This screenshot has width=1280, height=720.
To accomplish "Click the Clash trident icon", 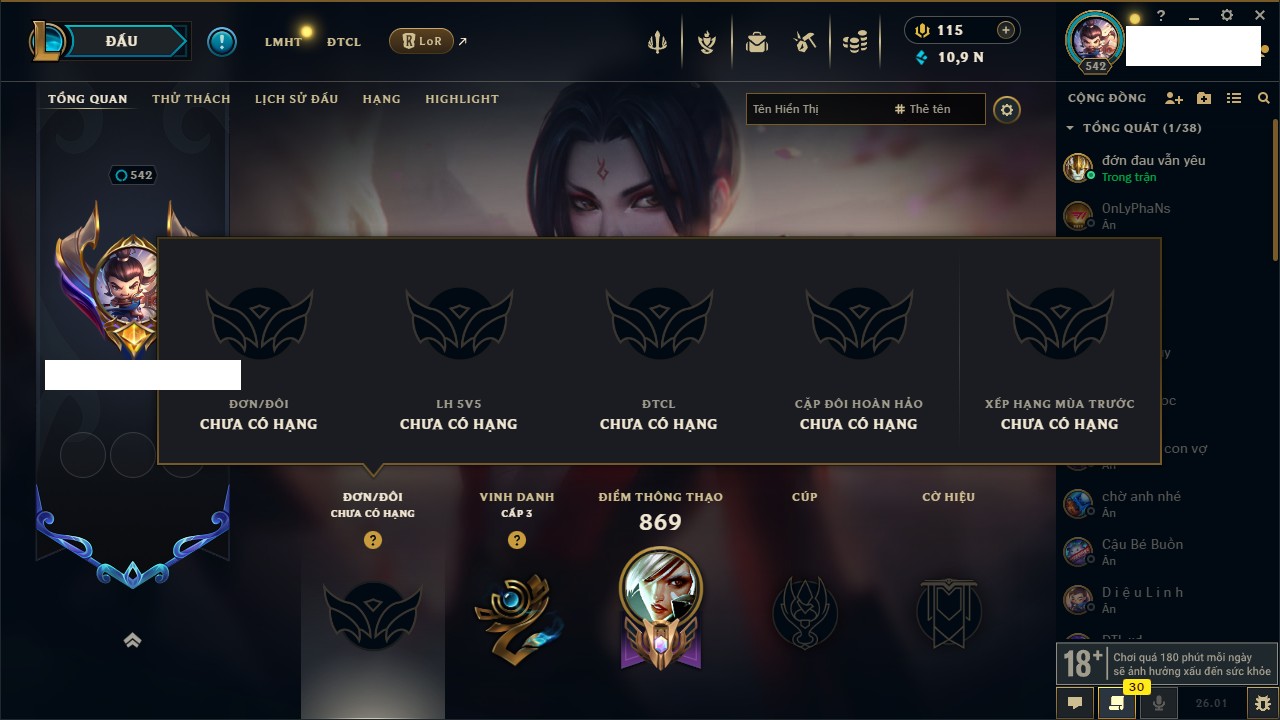I will 657,42.
